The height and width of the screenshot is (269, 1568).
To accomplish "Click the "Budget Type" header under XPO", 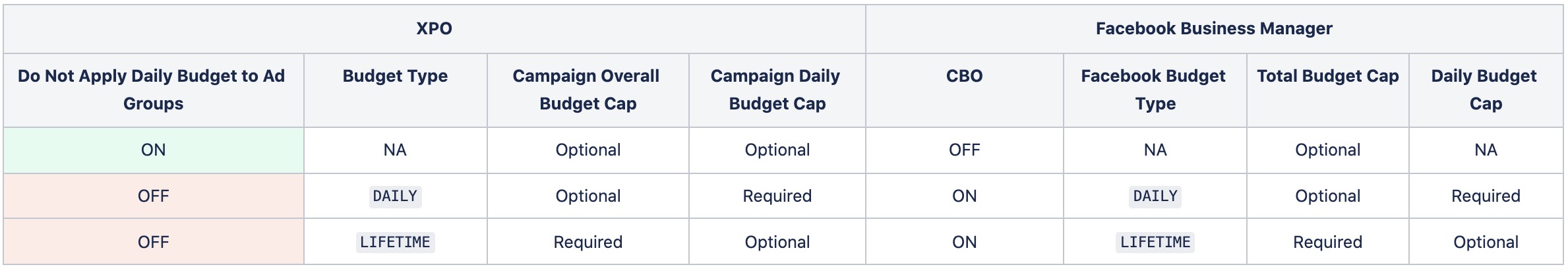I will click(395, 76).
